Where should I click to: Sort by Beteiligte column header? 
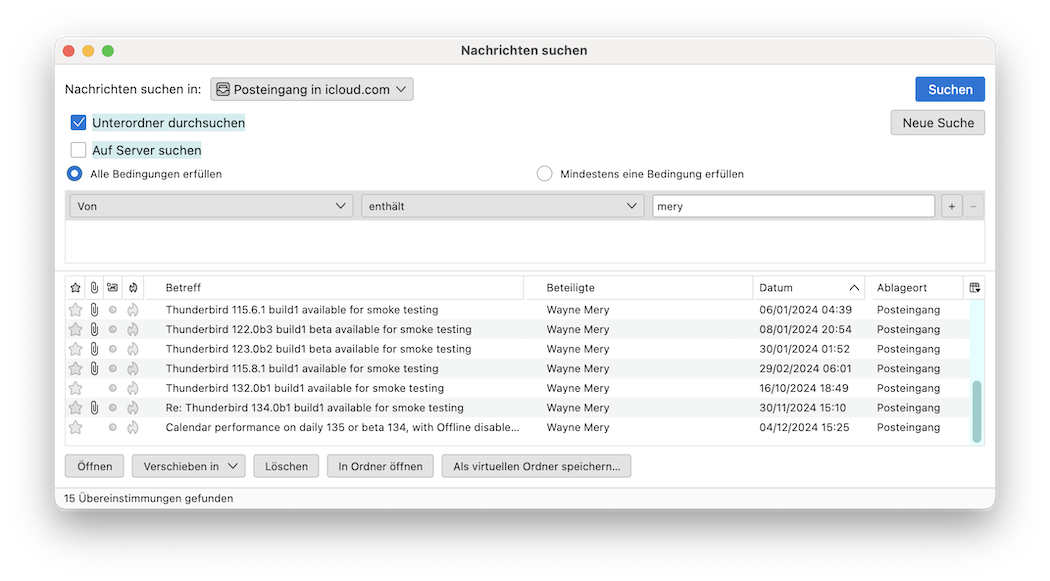tap(640, 288)
